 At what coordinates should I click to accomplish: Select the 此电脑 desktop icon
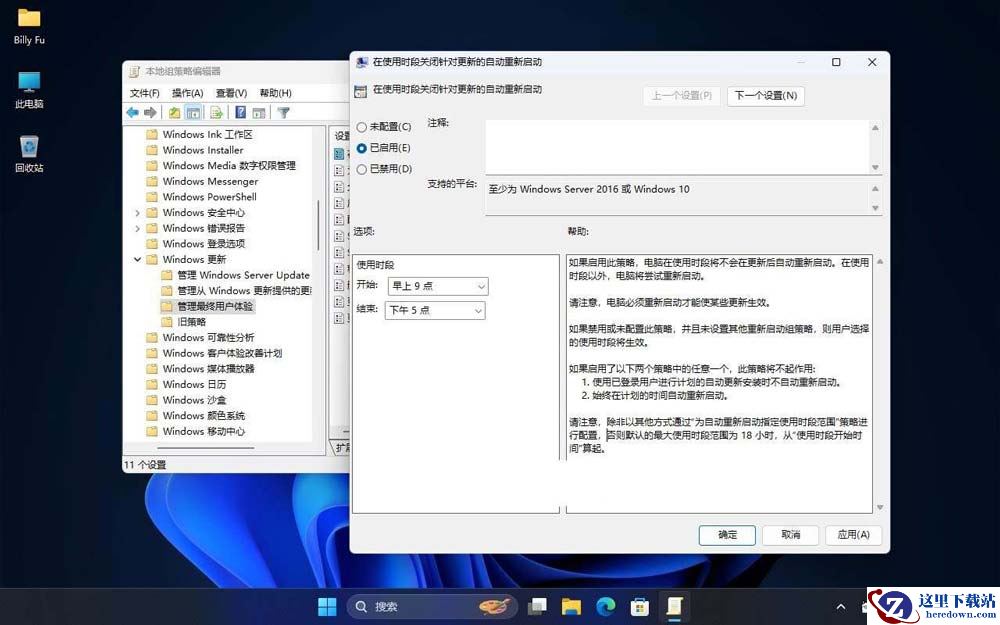(x=29, y=90)
